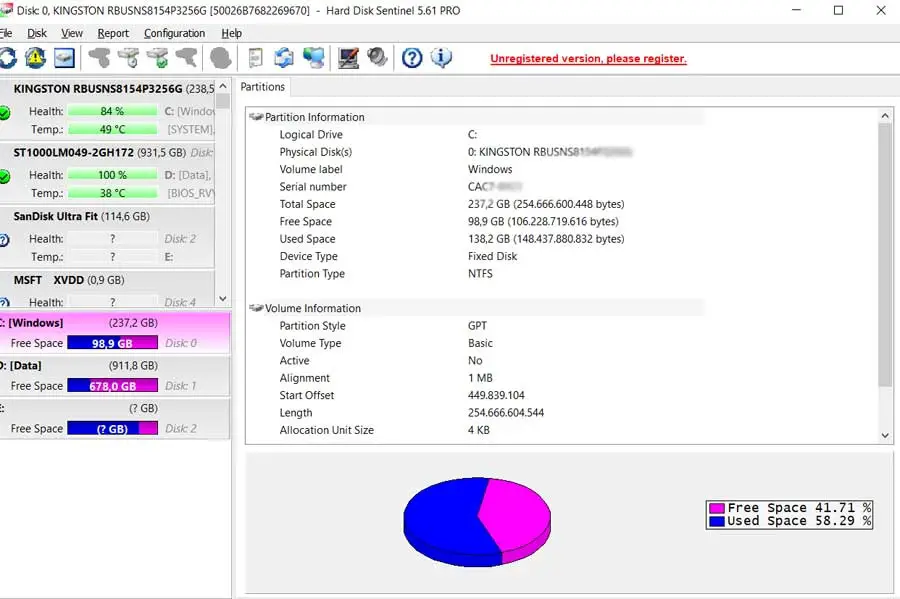The width and height of the screenshot is (900, 599).
Task: Open the blue question mark help icon
Action: [412, 57]
